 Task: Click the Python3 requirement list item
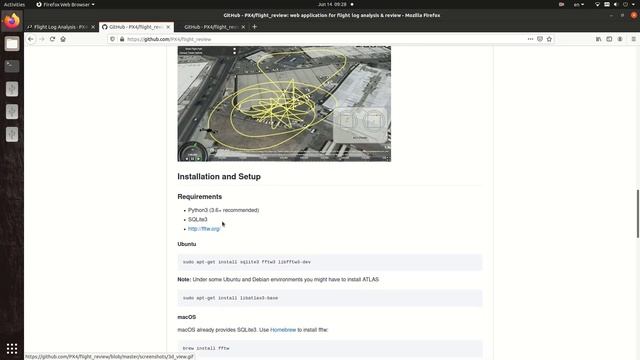pyautogui.click(x=223, y=210)
